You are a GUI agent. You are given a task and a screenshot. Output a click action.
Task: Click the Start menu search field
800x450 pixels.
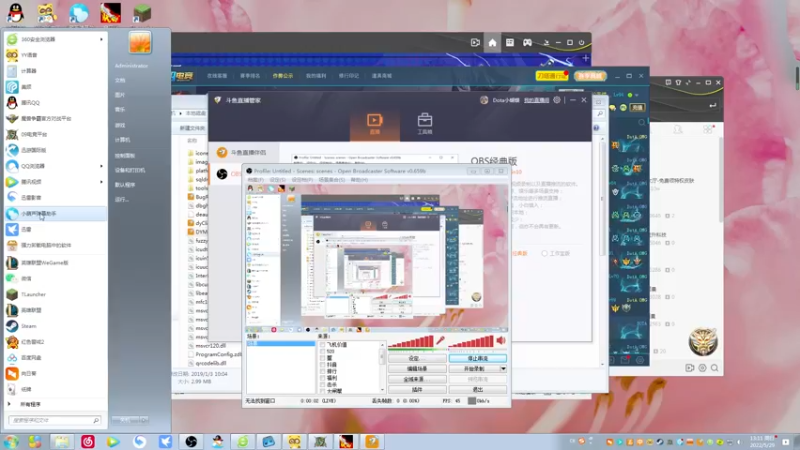[54, 420]
